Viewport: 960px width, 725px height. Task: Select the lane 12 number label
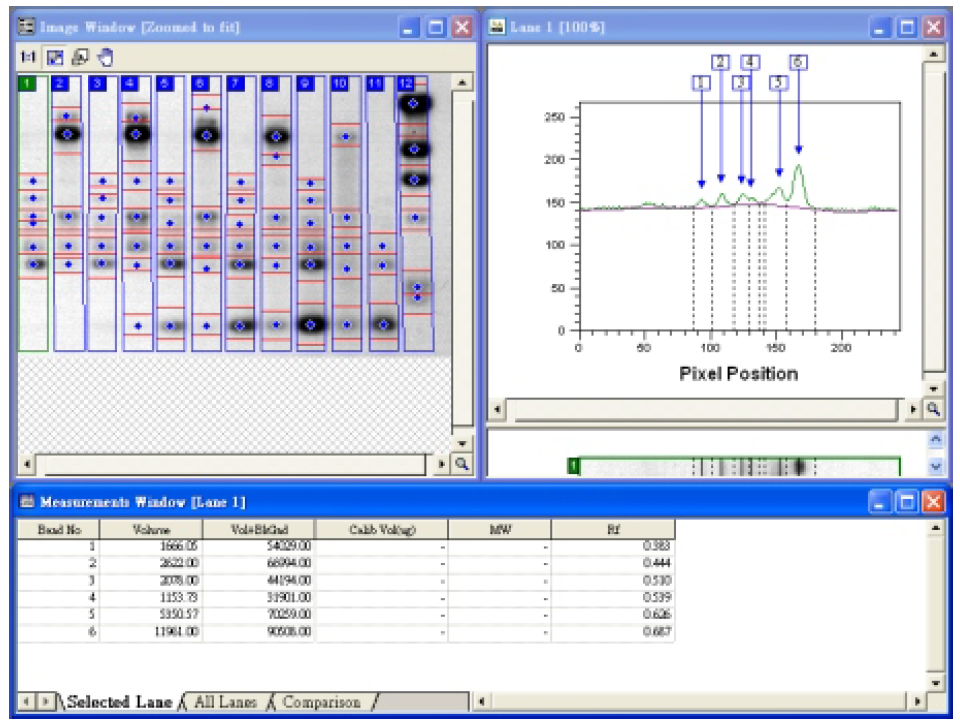click(406, 84)
